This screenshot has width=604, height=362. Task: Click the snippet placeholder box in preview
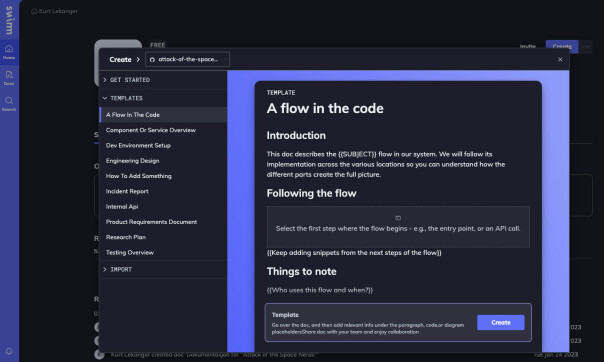(398, 226)
